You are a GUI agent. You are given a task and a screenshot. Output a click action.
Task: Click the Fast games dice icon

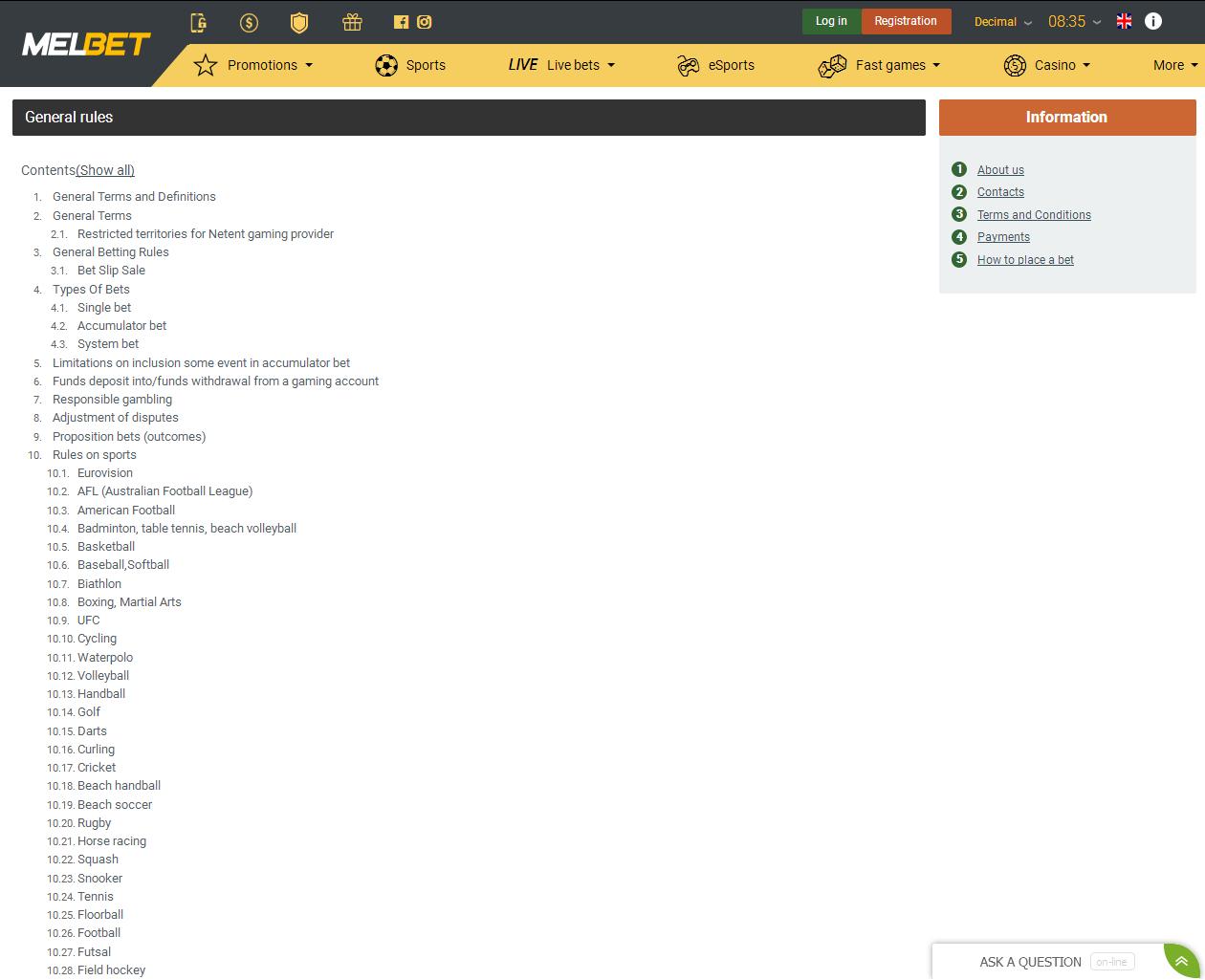[x=832, y=65]
